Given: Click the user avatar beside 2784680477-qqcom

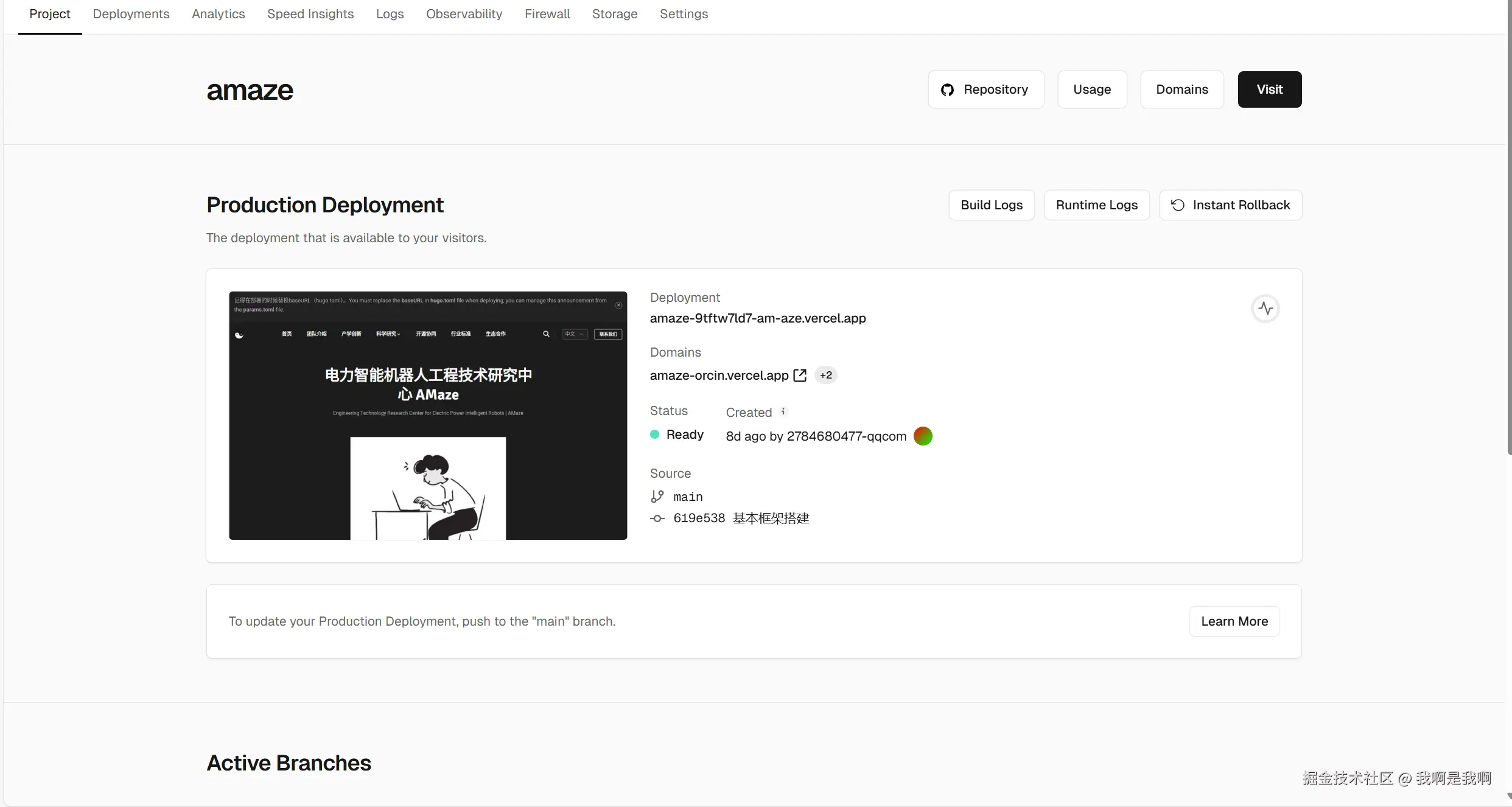Looking at the screenshot, I should click(x=923, y=436).
